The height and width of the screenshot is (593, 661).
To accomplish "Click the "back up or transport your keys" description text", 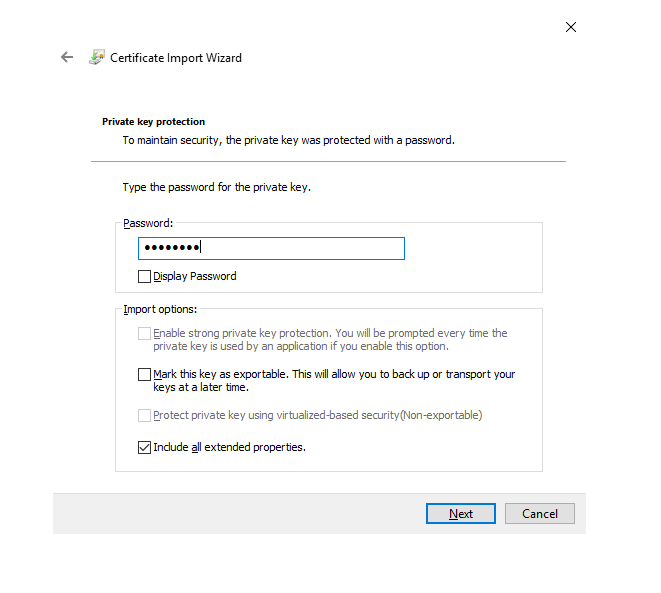I will tap(334, 381).
